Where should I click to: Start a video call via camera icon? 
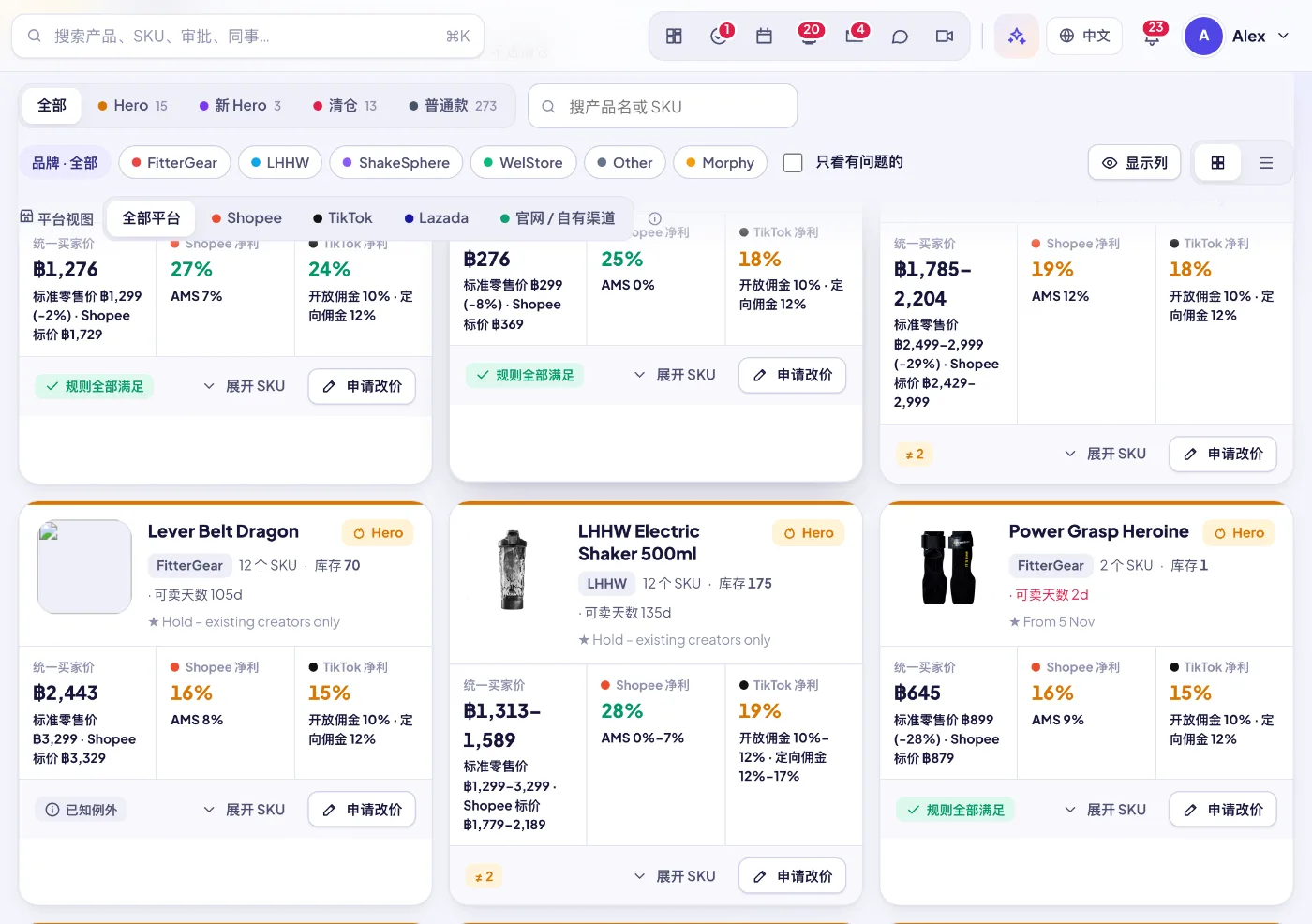tap(945, 37)
